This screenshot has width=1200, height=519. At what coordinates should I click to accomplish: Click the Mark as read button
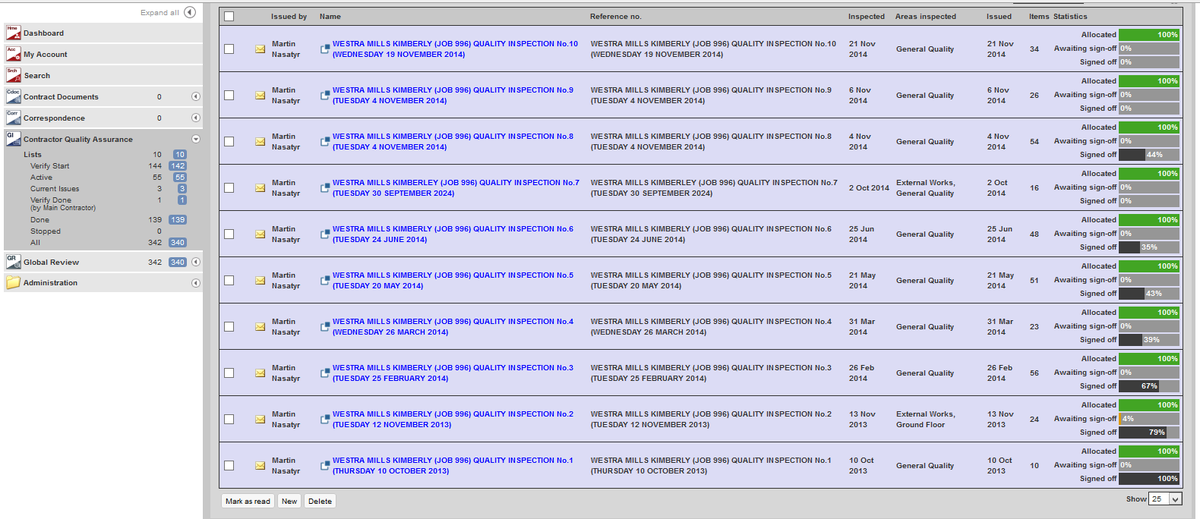coord(248,501)
